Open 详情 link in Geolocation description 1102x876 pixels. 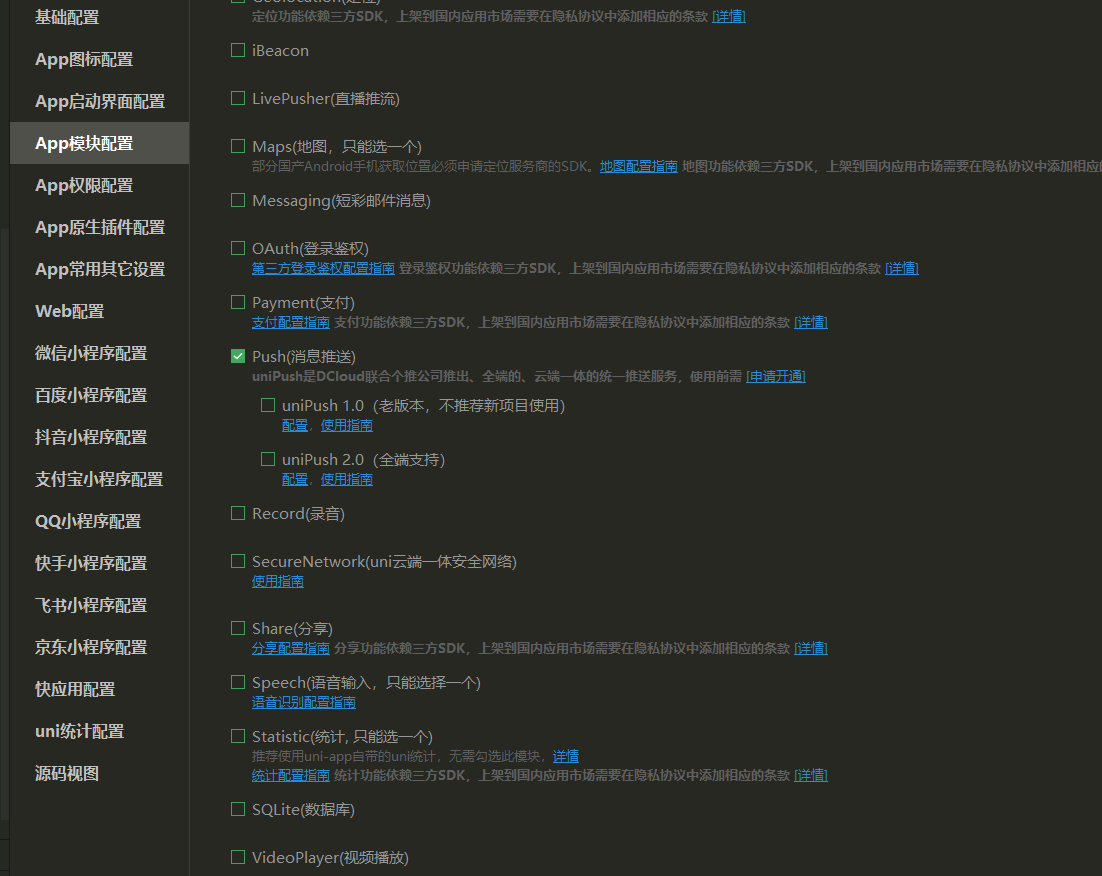point(729,16)
